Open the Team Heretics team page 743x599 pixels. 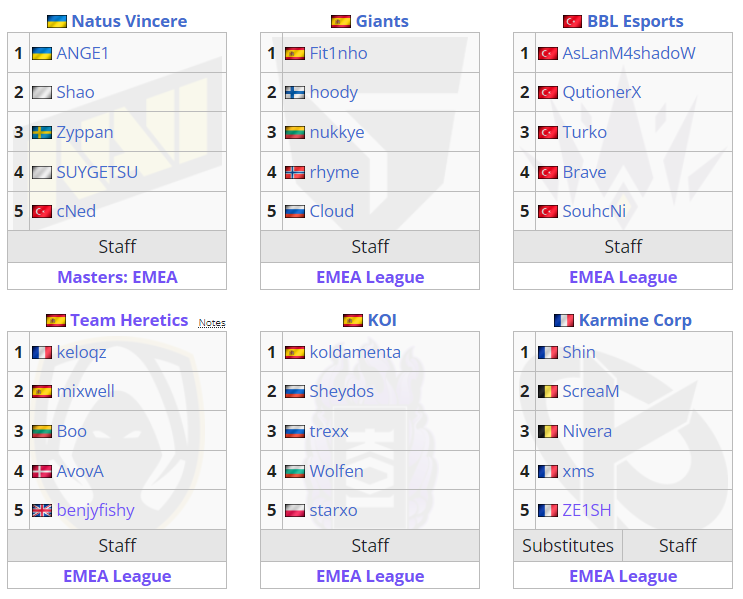coord(129,320)
